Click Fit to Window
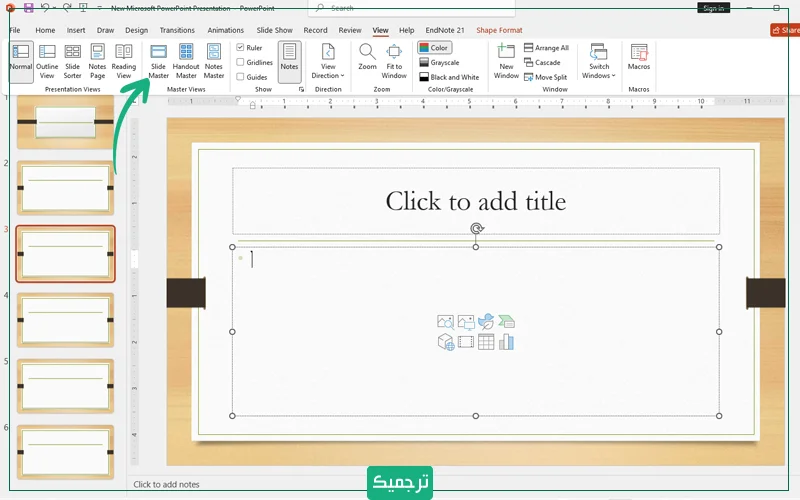Viewport: 800px width, 500px height. tap(394, 61)
